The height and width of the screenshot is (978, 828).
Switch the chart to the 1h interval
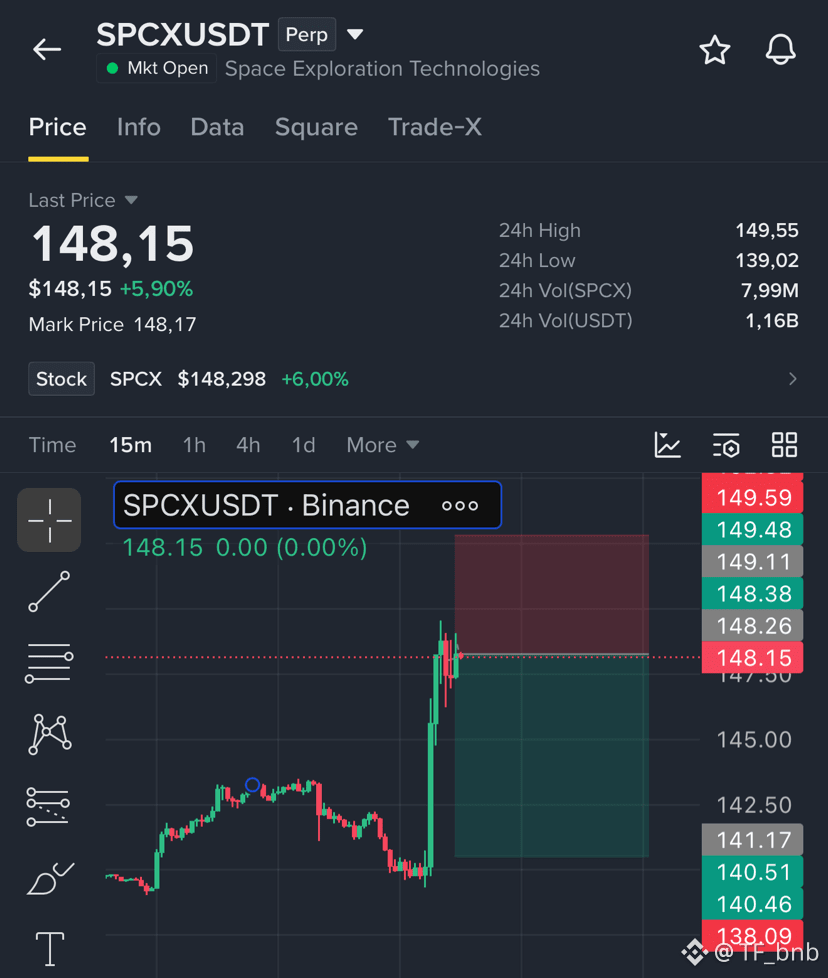(194, 445)
